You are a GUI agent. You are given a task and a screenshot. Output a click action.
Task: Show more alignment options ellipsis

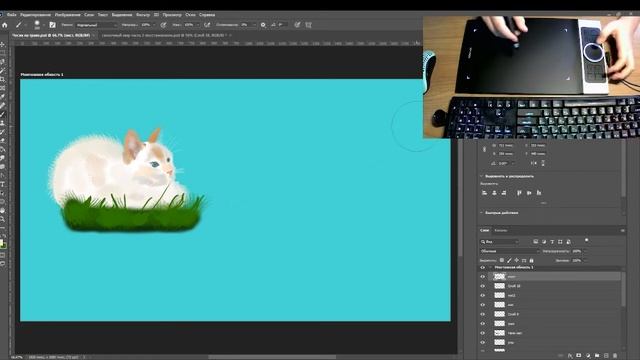point(543,203)
